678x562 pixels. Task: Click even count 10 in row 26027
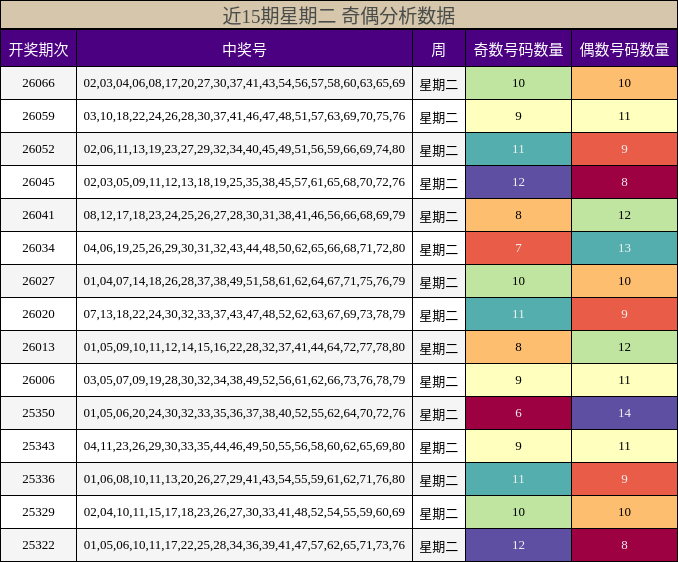pos(624,281)
